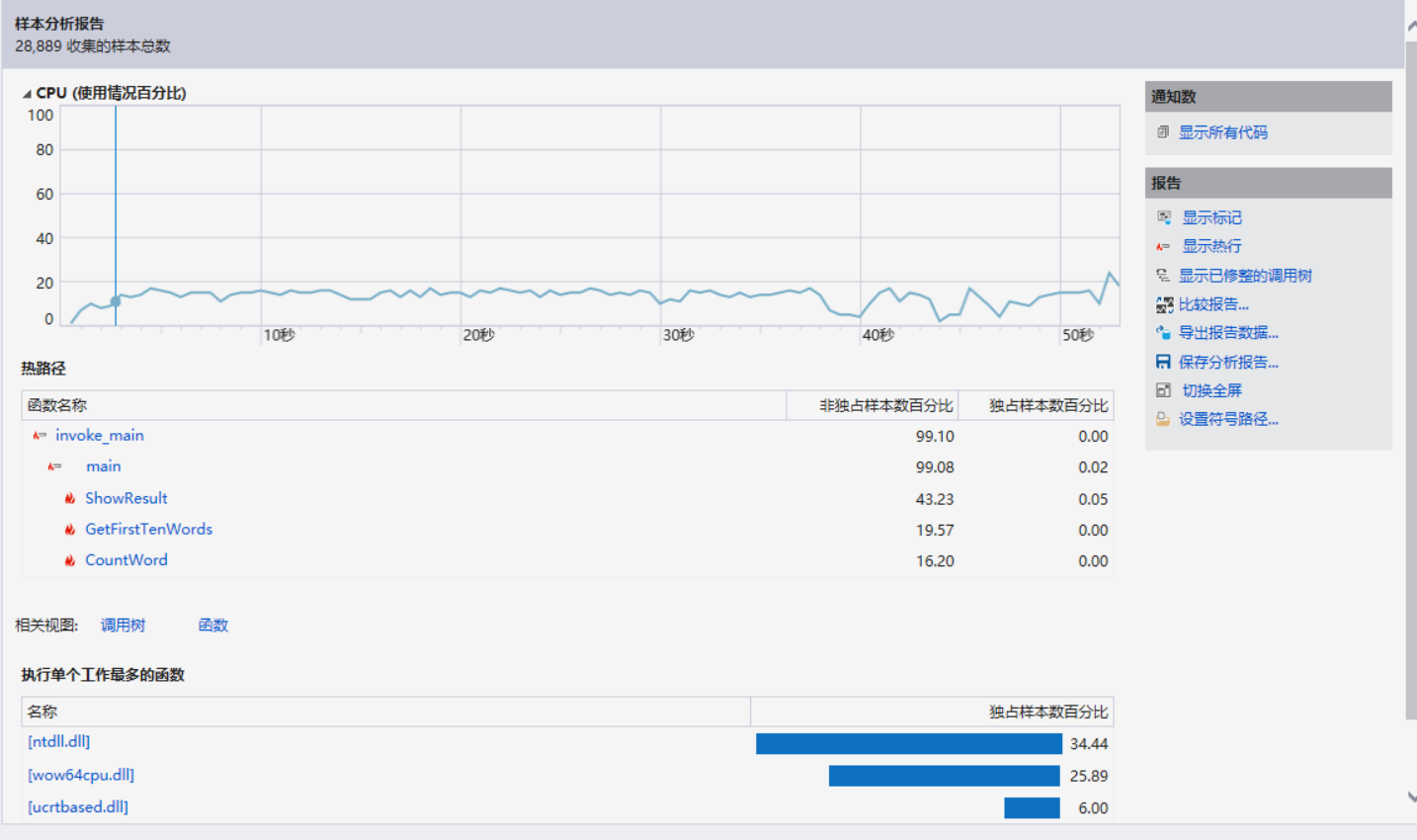Click the 0.05 exclusive value for ShowResult
Viewport: 1417px width, 840px height.
1093,499
